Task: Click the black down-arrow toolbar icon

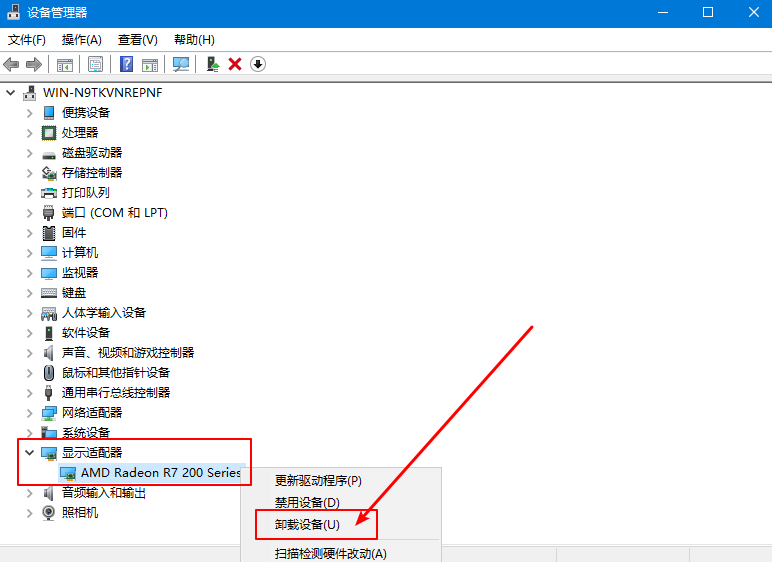Action: [258, 64]
